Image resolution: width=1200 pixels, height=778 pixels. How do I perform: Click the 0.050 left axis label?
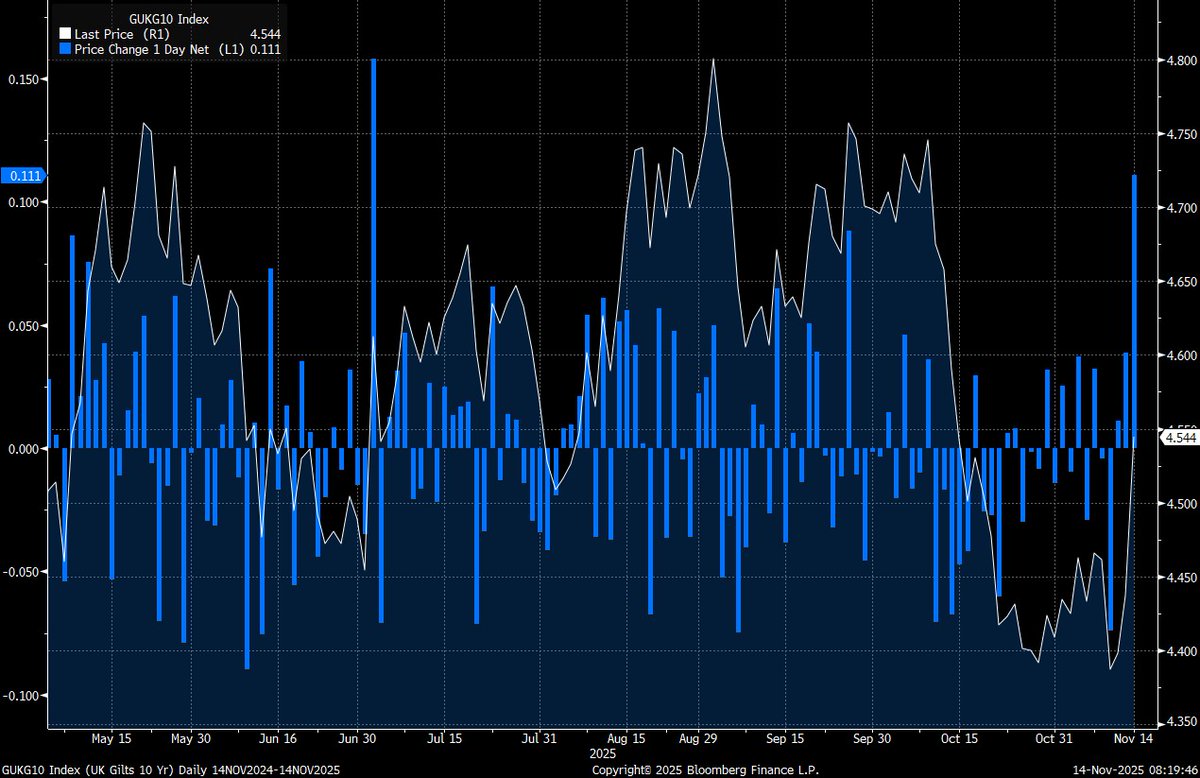point(22,326)
